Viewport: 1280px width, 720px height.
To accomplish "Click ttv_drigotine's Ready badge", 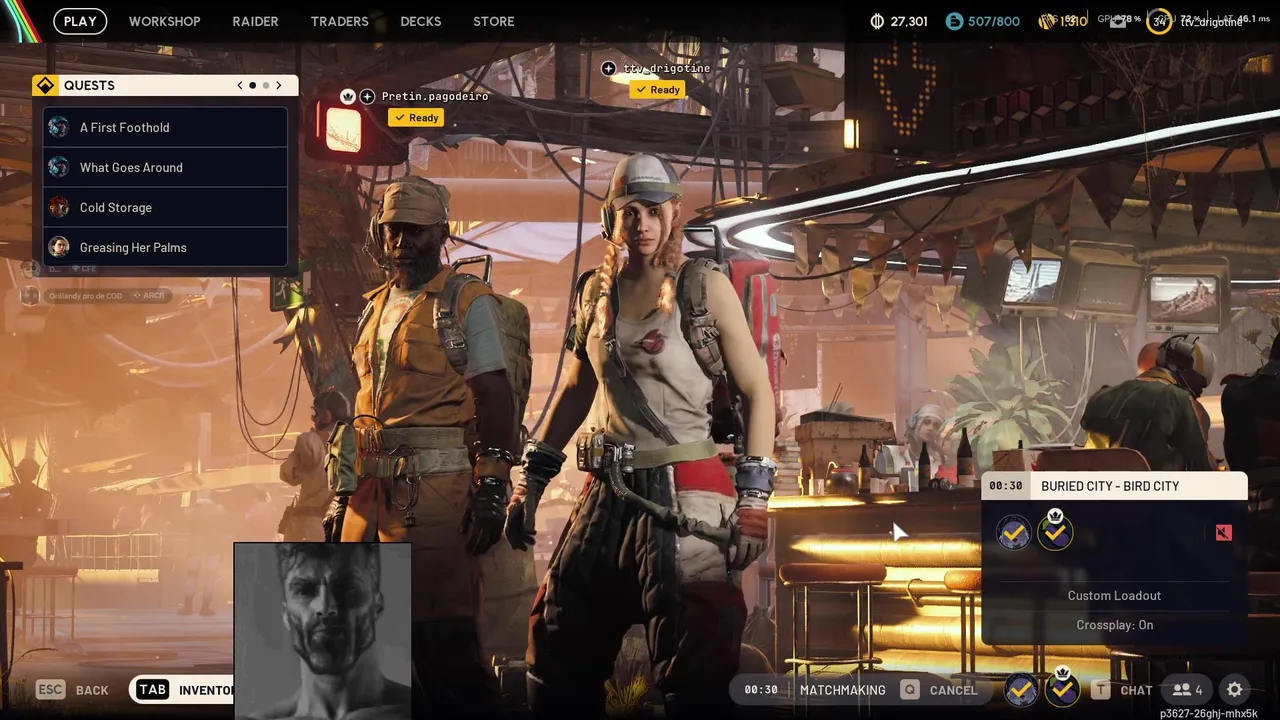I will 658,90.
